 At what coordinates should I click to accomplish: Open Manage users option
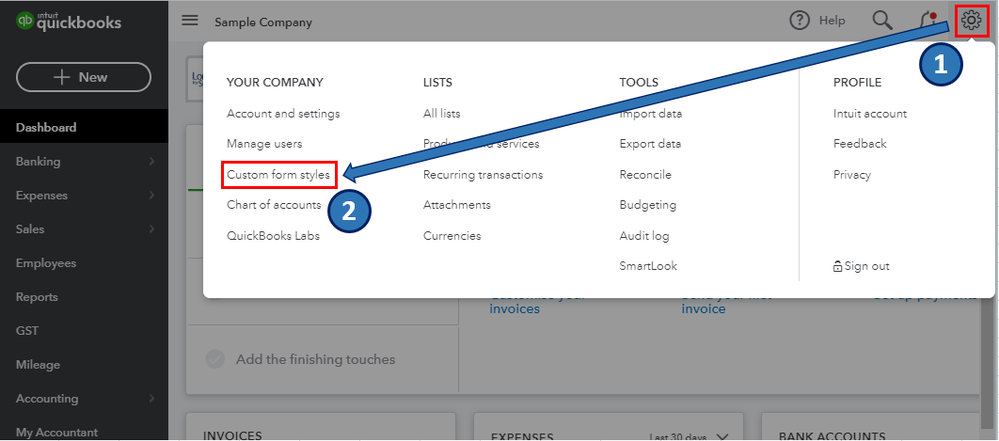point(264,144)
